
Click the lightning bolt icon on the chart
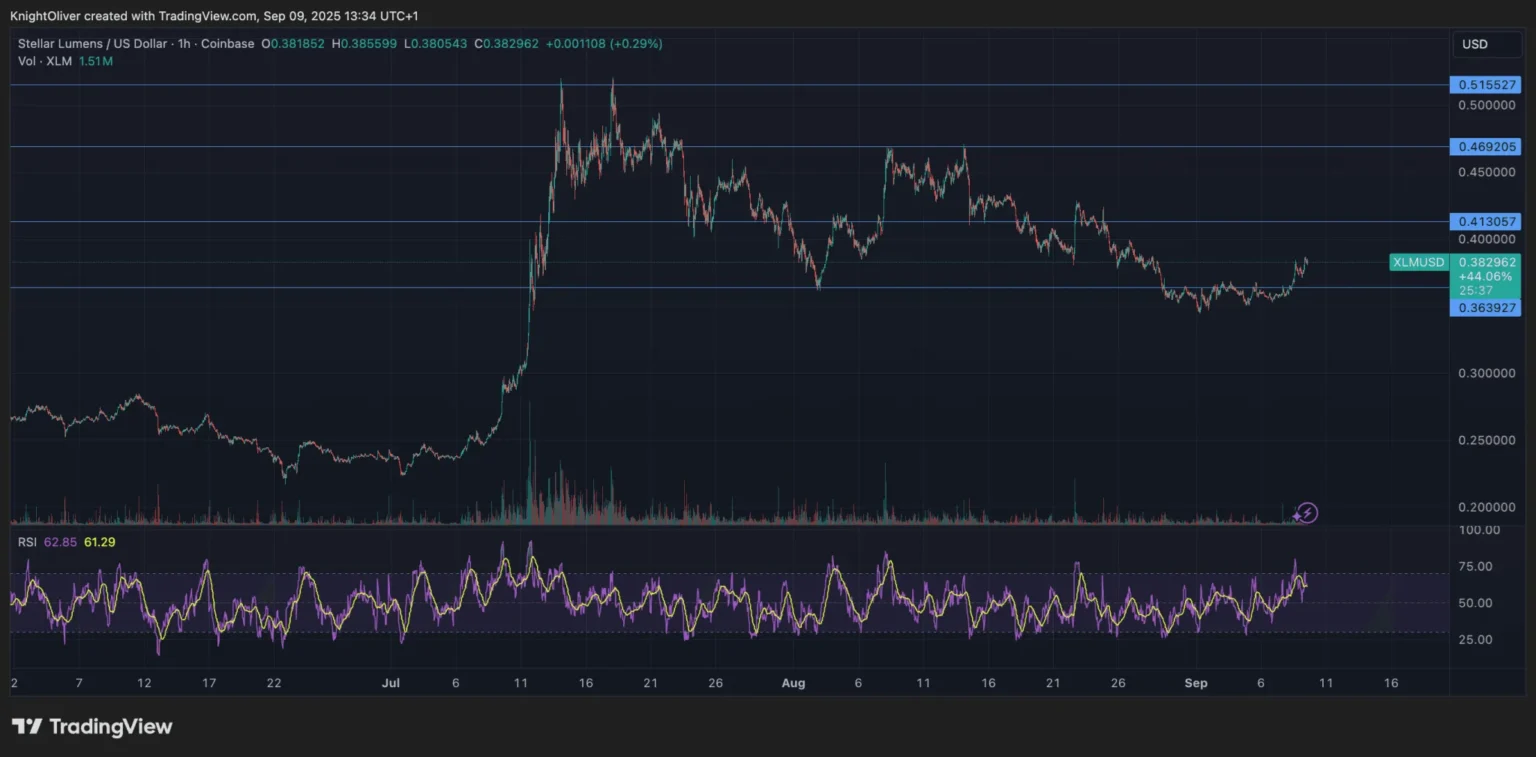click(1306, 512)
